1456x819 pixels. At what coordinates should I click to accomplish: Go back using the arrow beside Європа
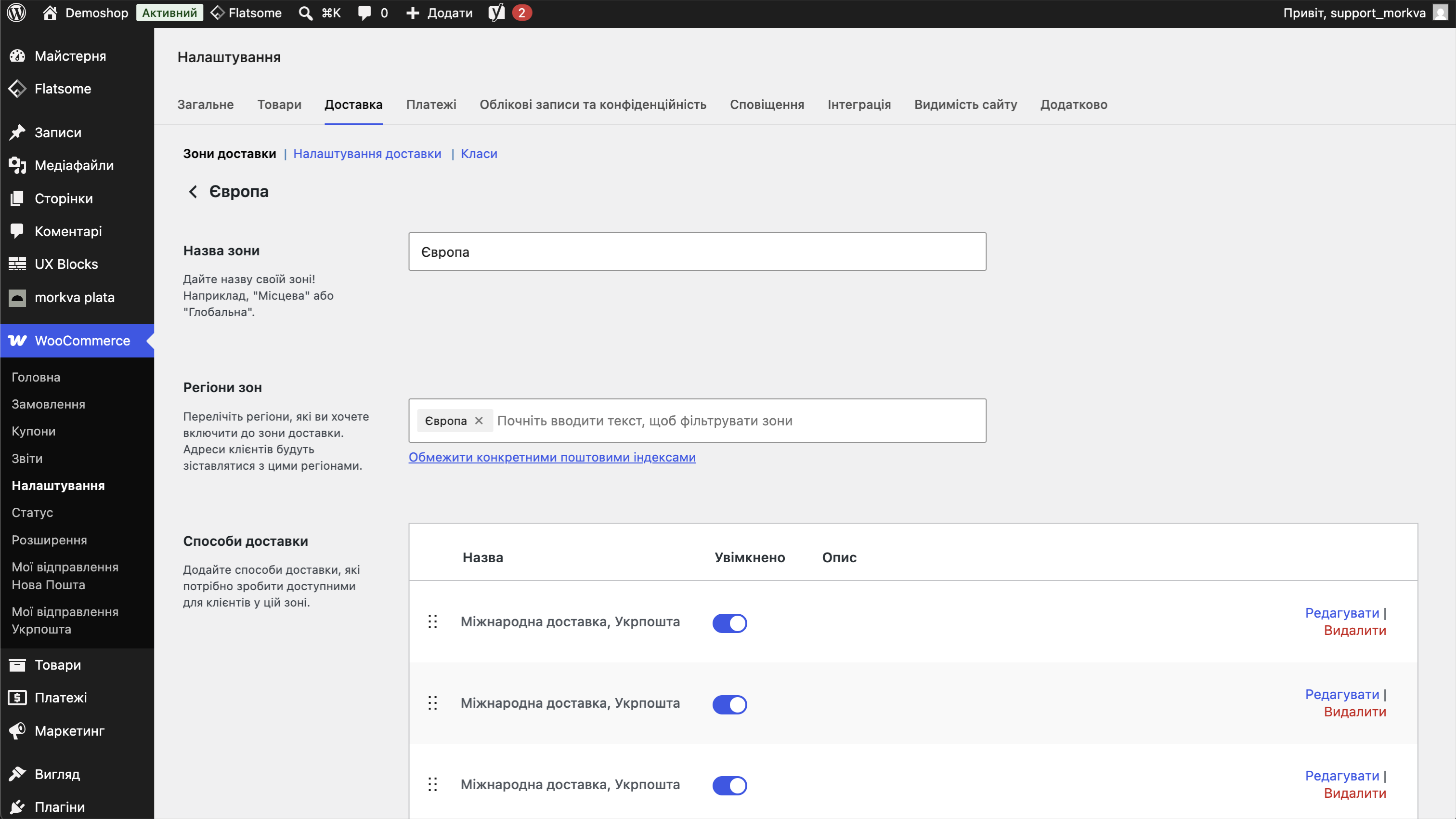coord(193,192)
